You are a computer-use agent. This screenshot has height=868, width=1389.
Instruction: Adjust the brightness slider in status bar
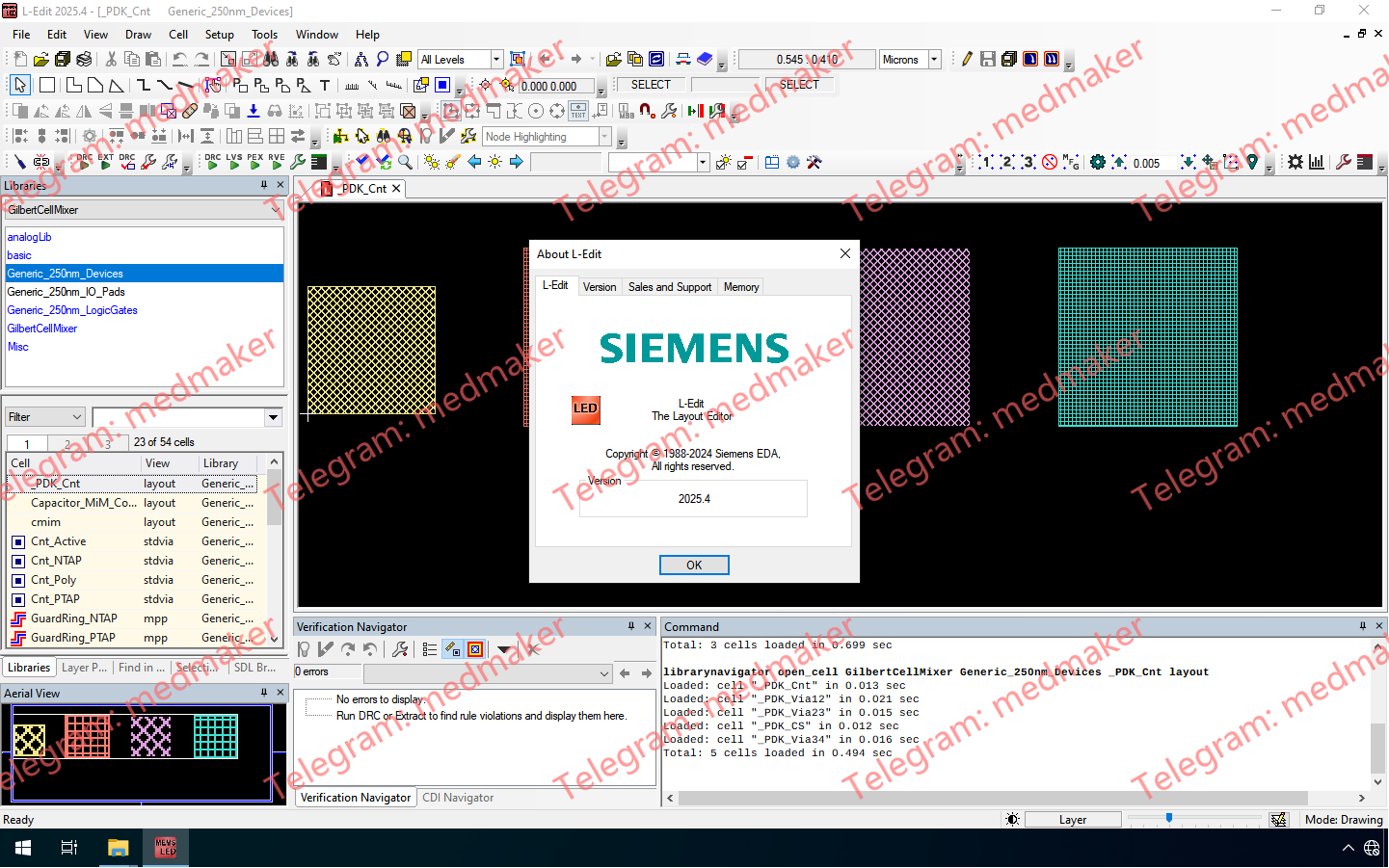click(1169, 819)
